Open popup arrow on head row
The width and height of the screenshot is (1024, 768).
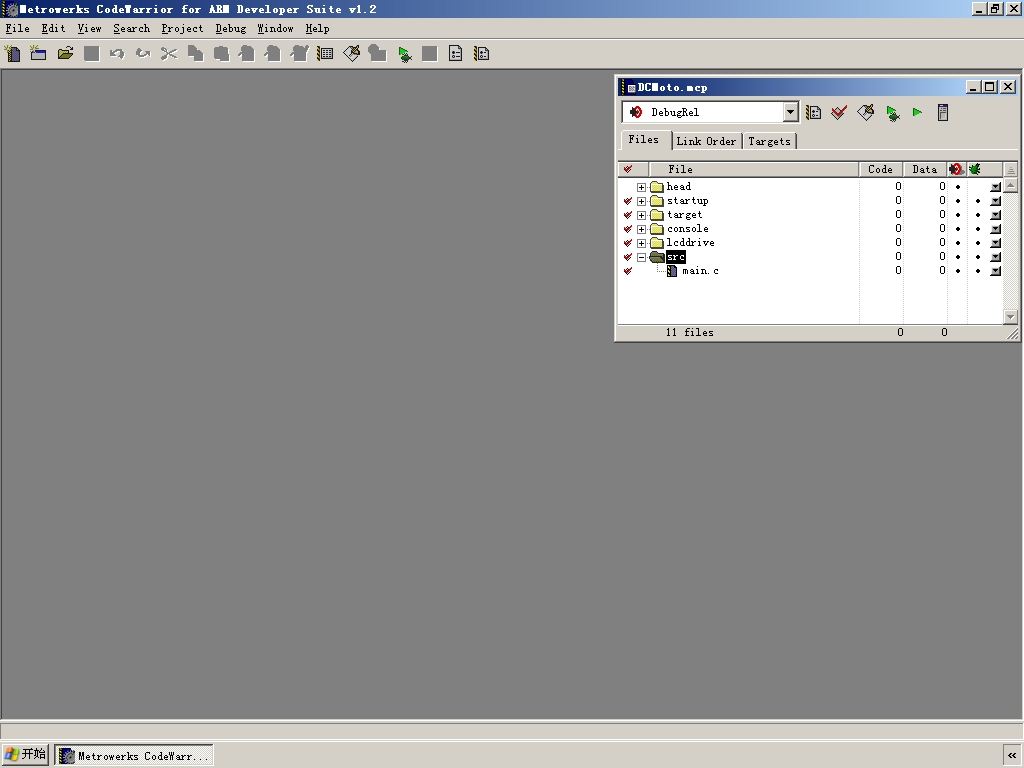[x=995, y=187]
